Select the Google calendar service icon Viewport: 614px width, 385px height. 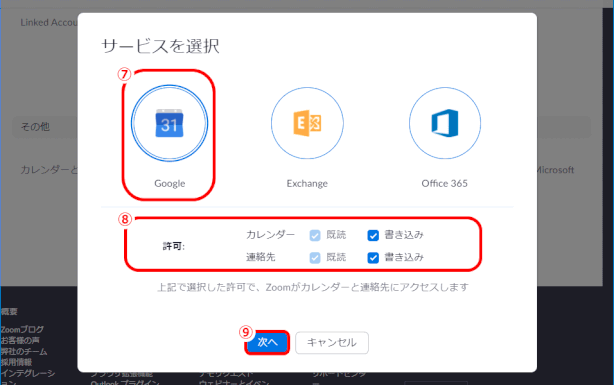[169, 123]
